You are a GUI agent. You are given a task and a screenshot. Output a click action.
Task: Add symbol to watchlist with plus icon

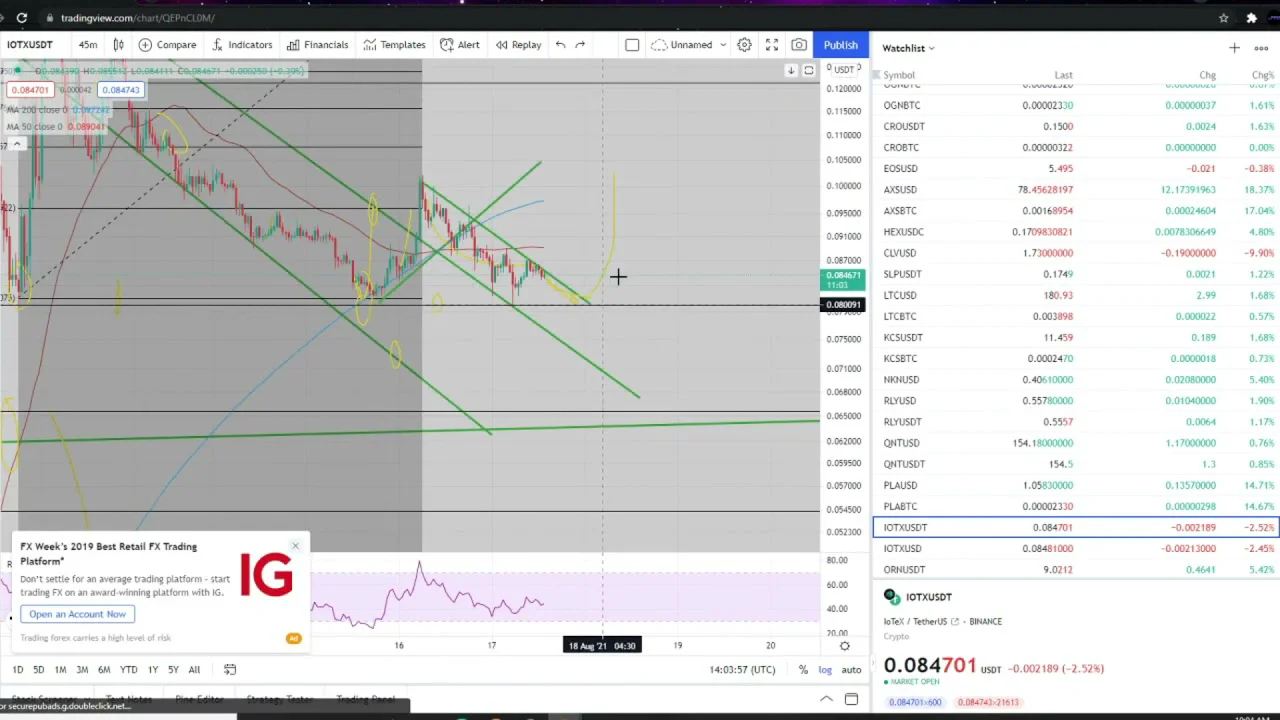pyautogui.click(x=1234, y=48)
